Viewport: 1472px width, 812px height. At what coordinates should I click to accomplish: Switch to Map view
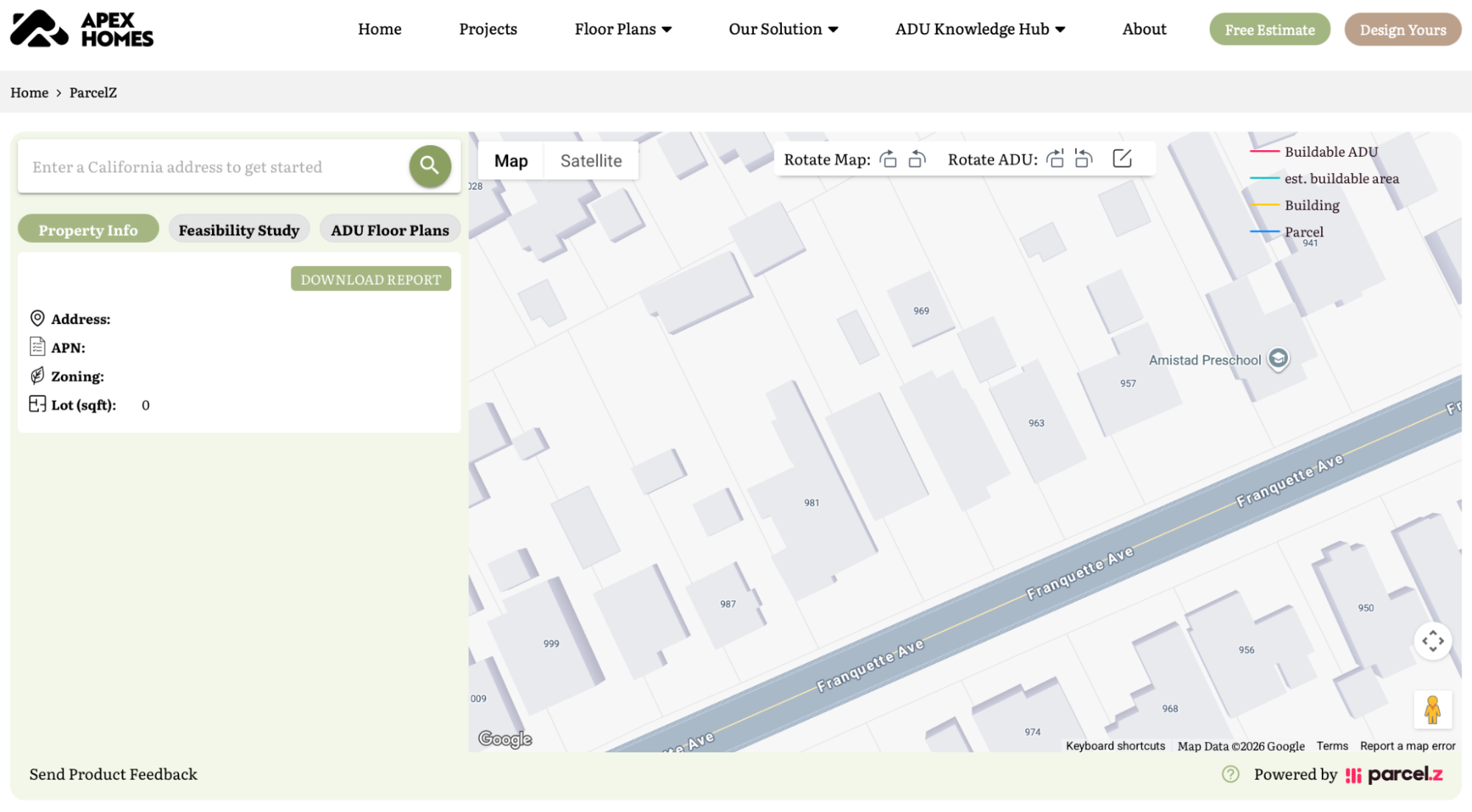tap(511, 160)
